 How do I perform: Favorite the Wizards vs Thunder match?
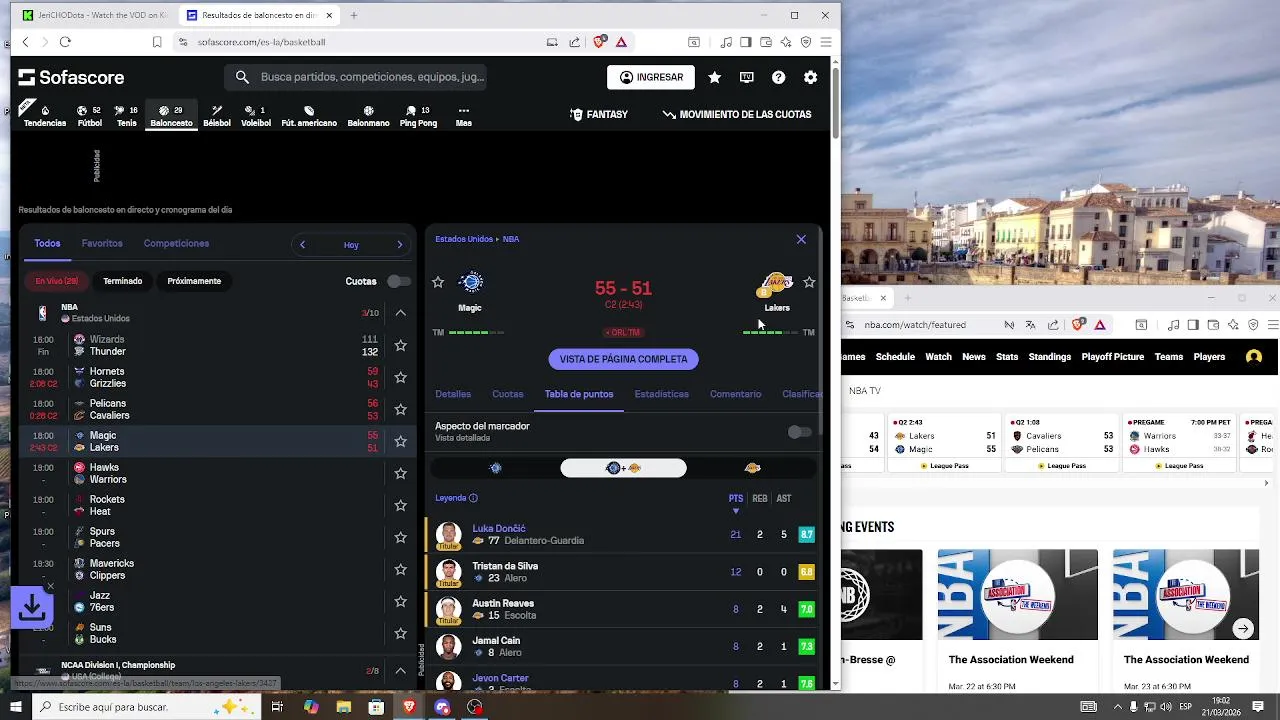click(400, 345)
